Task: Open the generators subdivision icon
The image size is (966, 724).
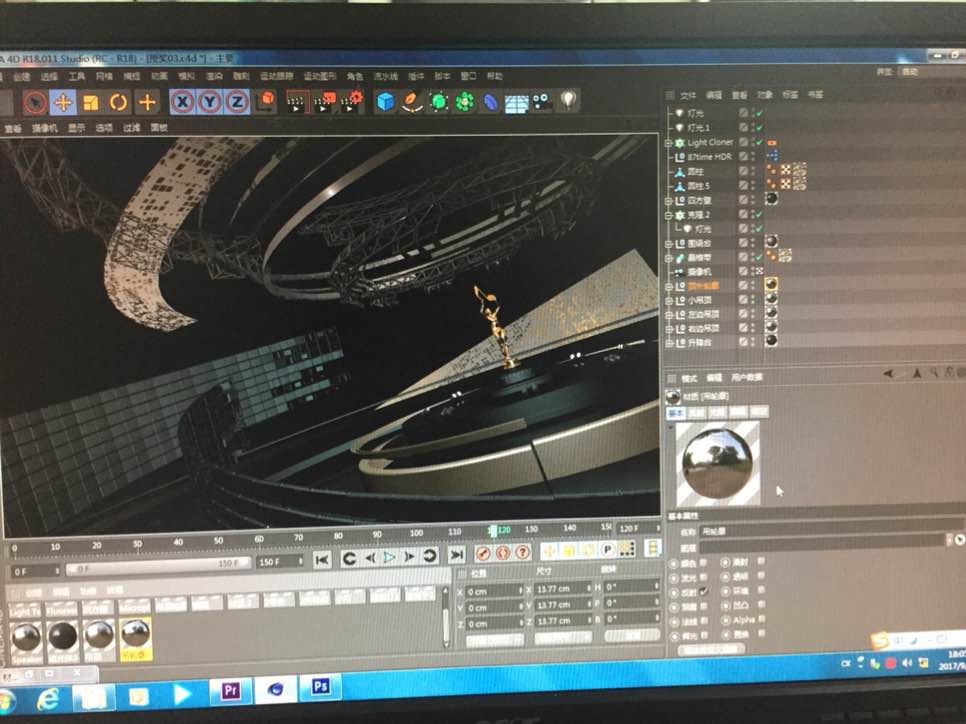Action: [x=438, y=102]
